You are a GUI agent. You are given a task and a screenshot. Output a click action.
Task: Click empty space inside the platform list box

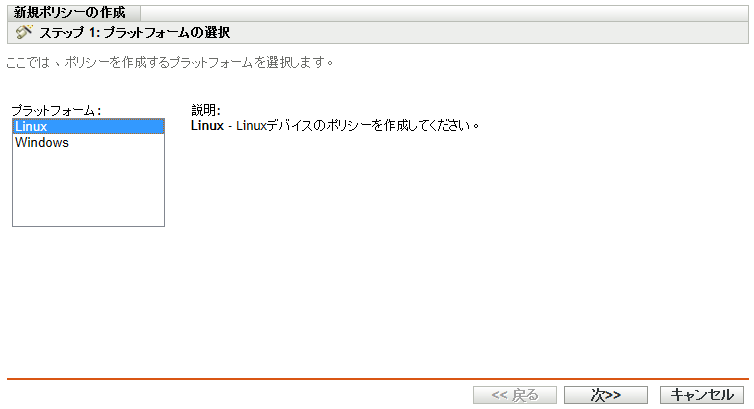pos(88,190)
